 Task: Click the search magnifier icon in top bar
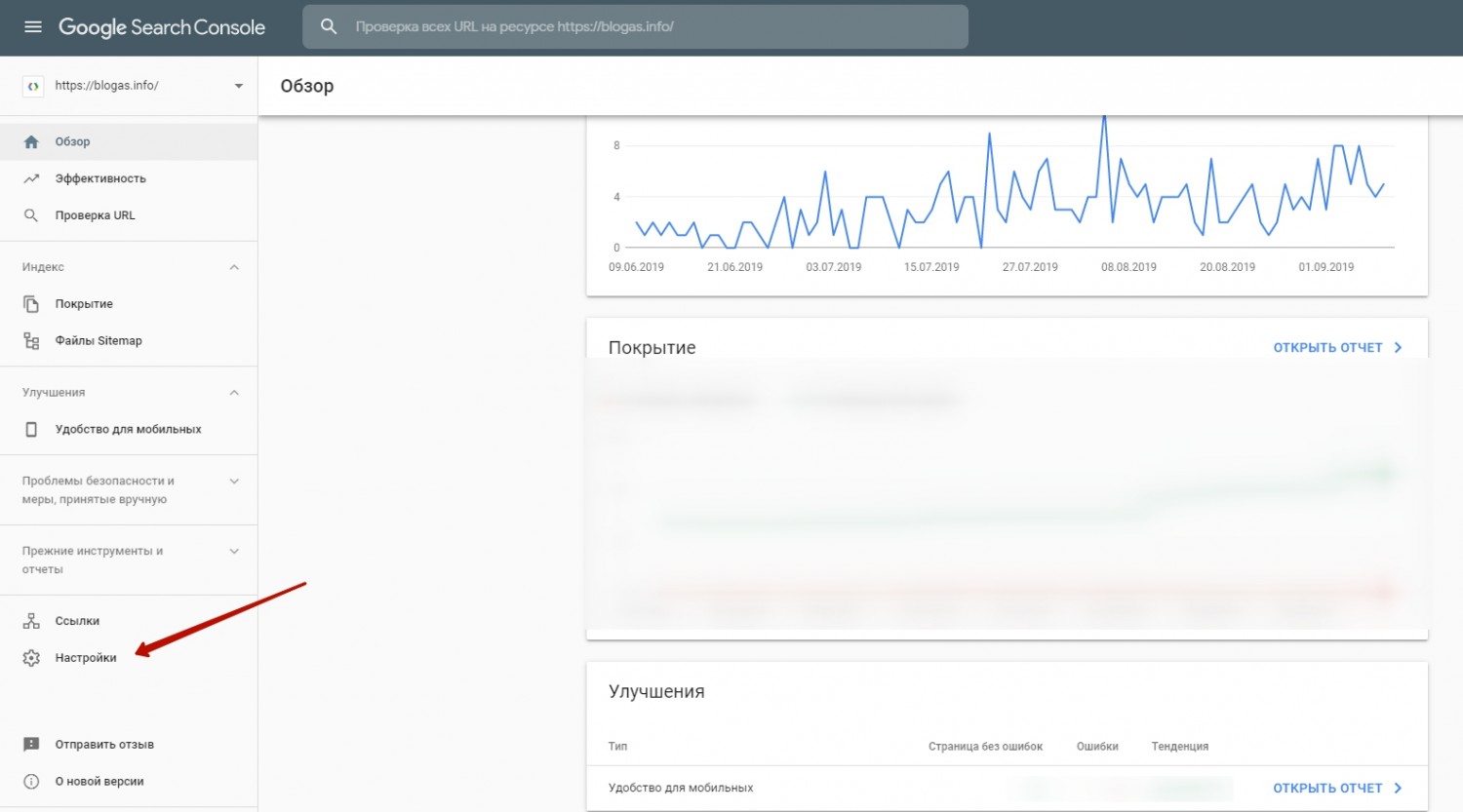tap(329, 27)
